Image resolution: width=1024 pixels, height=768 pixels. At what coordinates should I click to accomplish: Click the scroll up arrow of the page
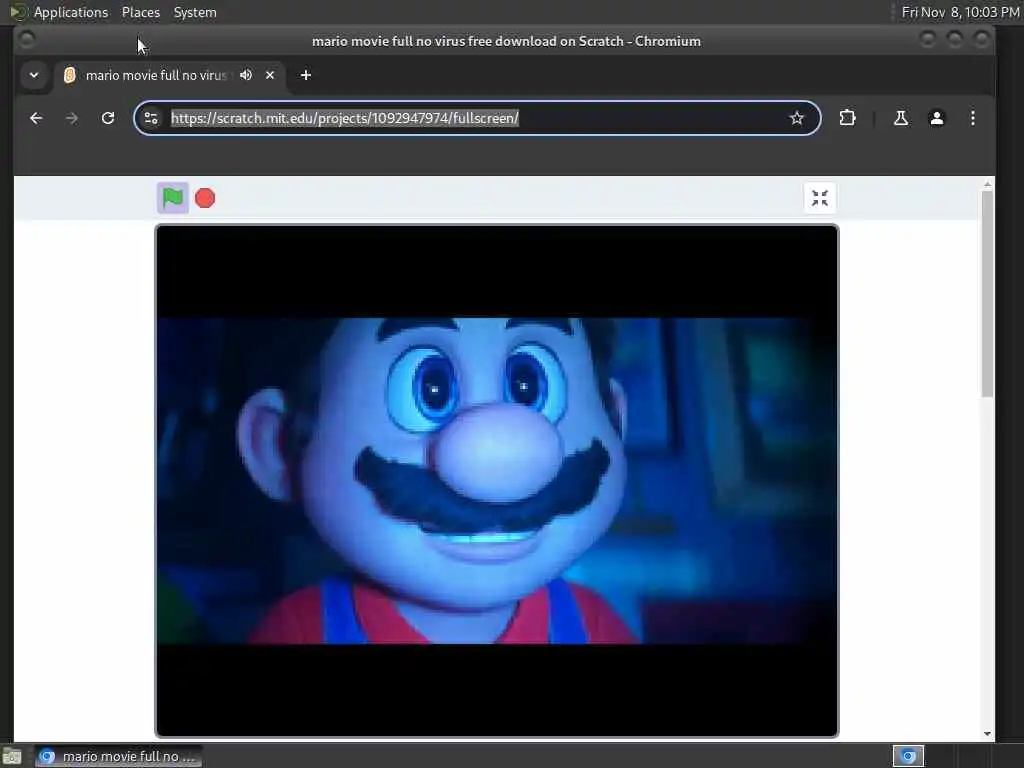coord(987,185)
